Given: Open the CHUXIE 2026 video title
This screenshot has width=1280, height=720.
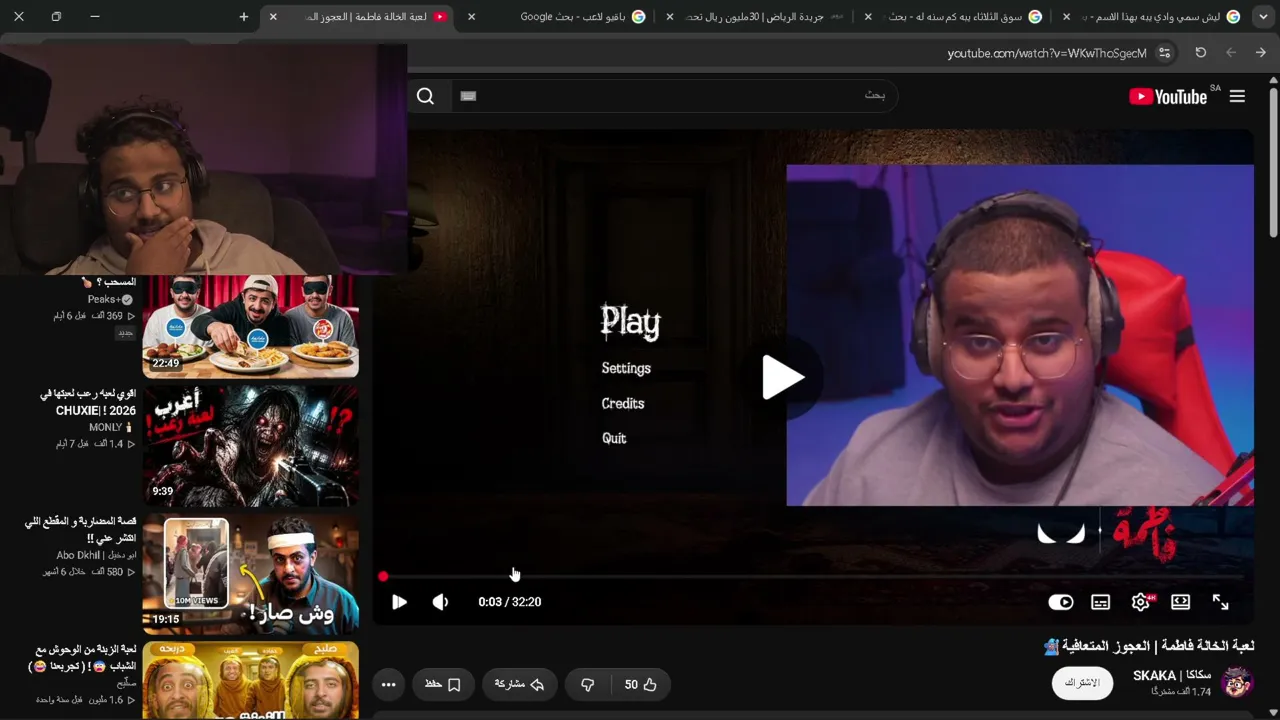Looking at the screenshot, I should pyautogui.click(x=88, y=402).
